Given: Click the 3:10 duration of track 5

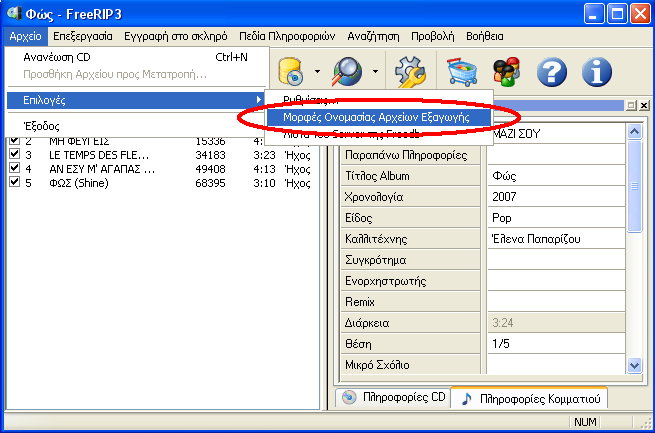Looking at the screenshot, I should click(x=264, y=183).
